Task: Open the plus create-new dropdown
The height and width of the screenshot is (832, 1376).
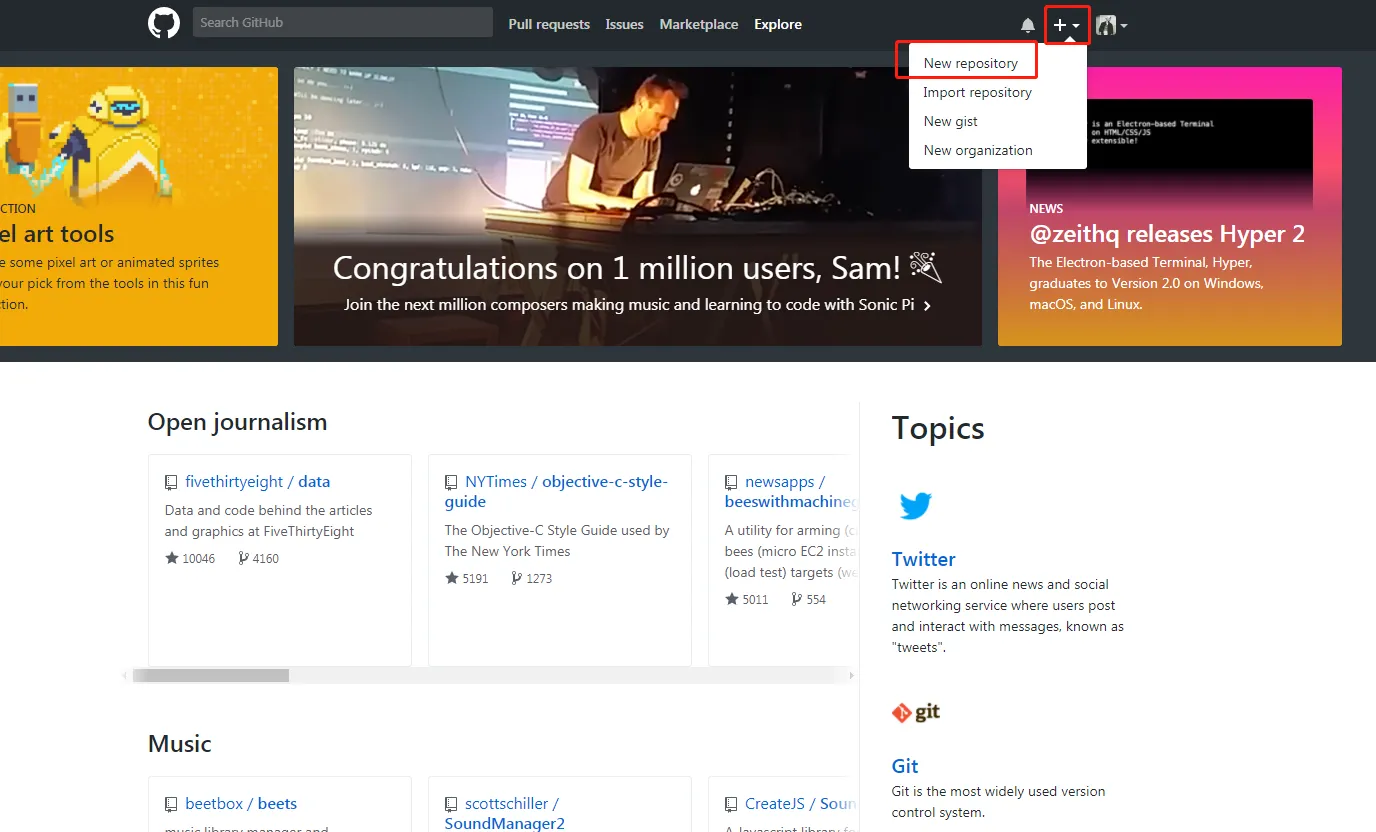Action: pyautogui.click(x=1066, y=25)
